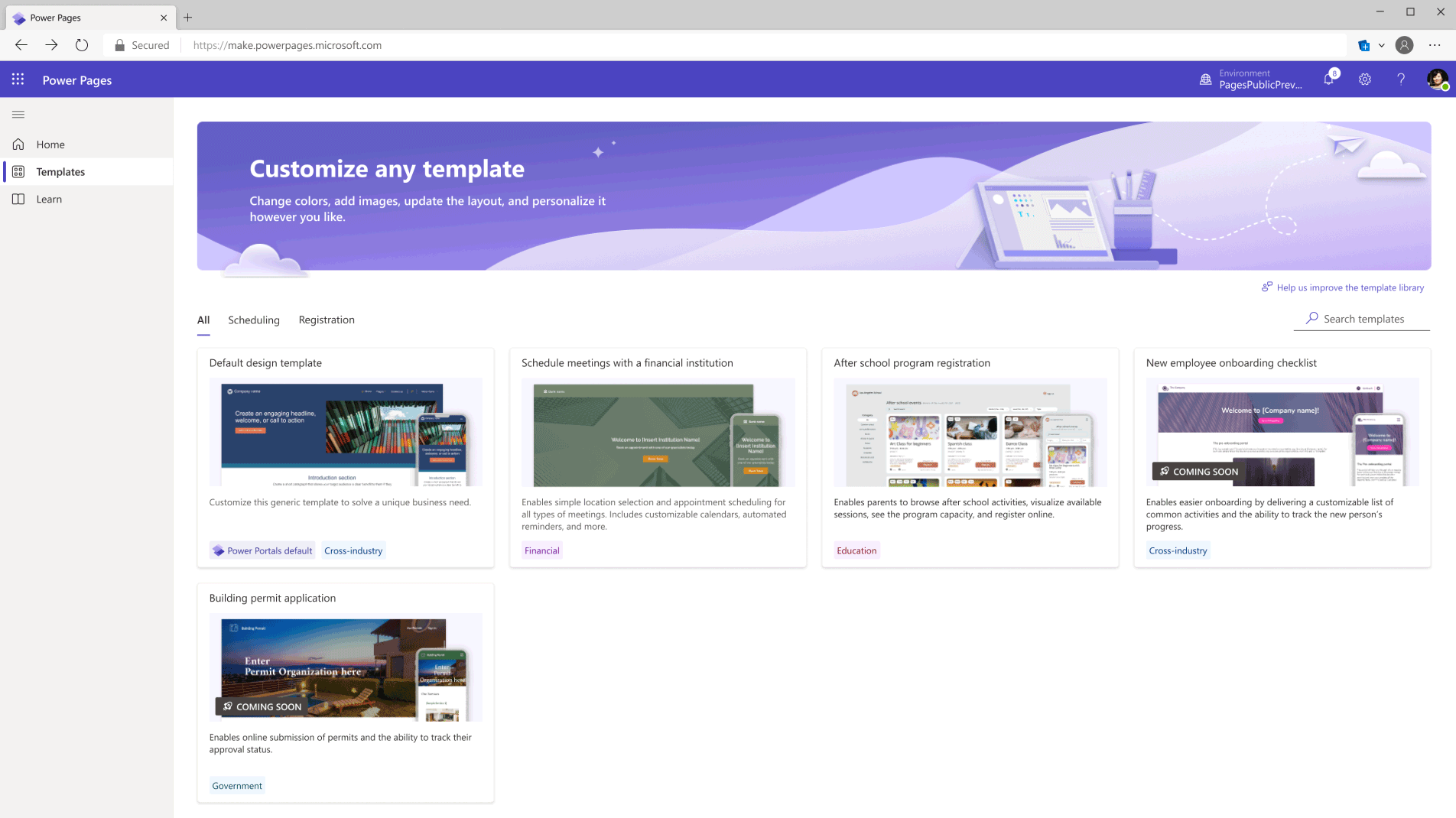Screen dimensions: 1456x818
Task: Close the Power Pages browser tab
Action: click(164, 18)
